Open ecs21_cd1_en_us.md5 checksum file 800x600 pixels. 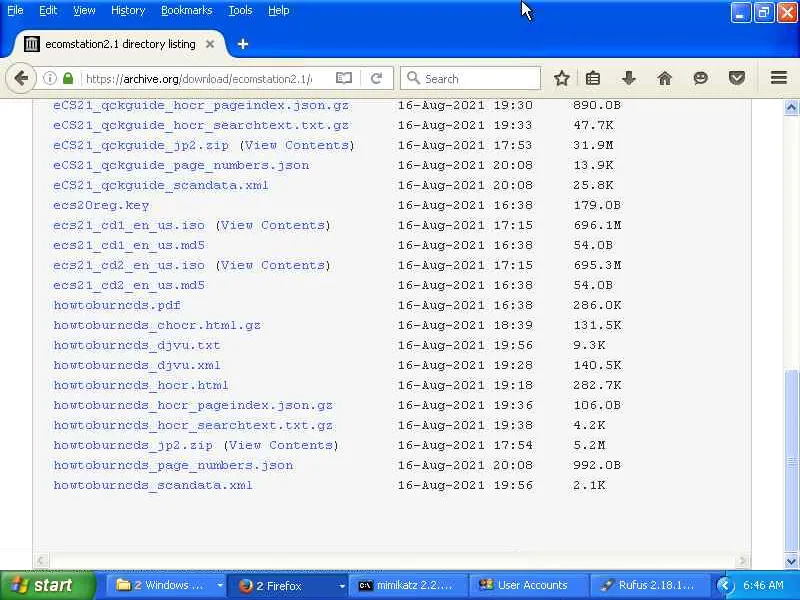point(129,245)
